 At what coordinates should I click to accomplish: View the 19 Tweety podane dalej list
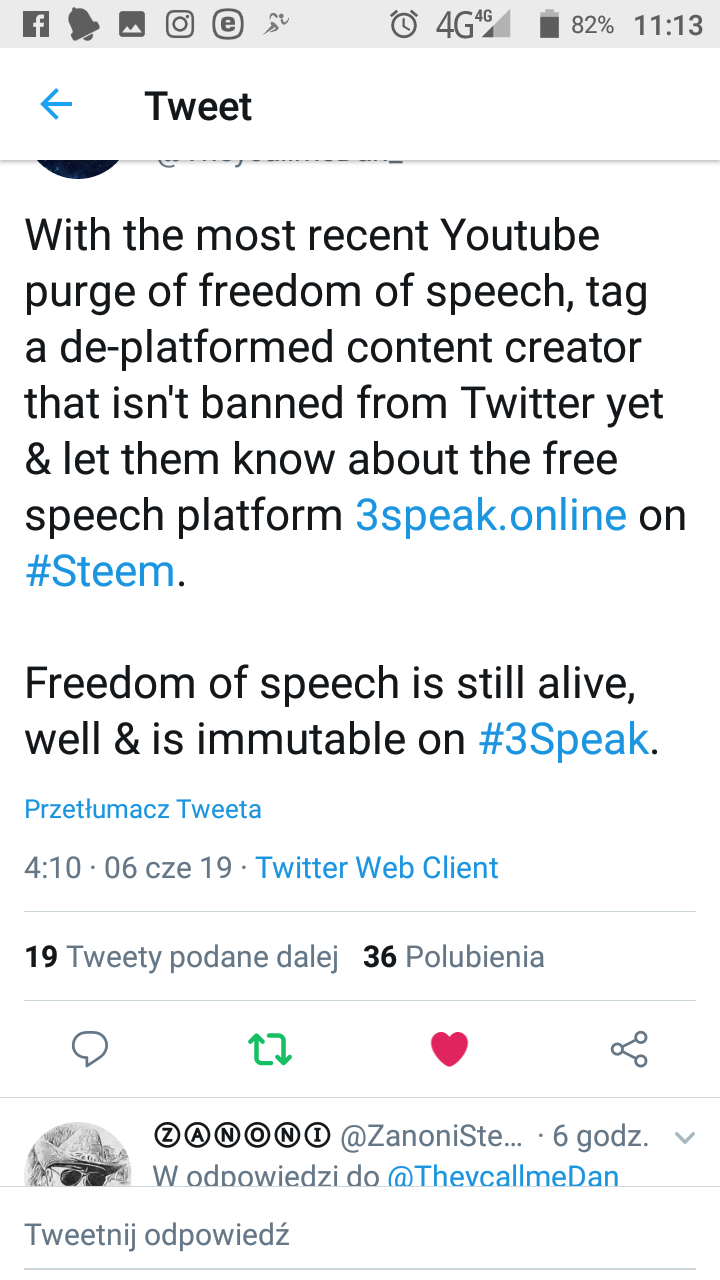coord(182,957)
